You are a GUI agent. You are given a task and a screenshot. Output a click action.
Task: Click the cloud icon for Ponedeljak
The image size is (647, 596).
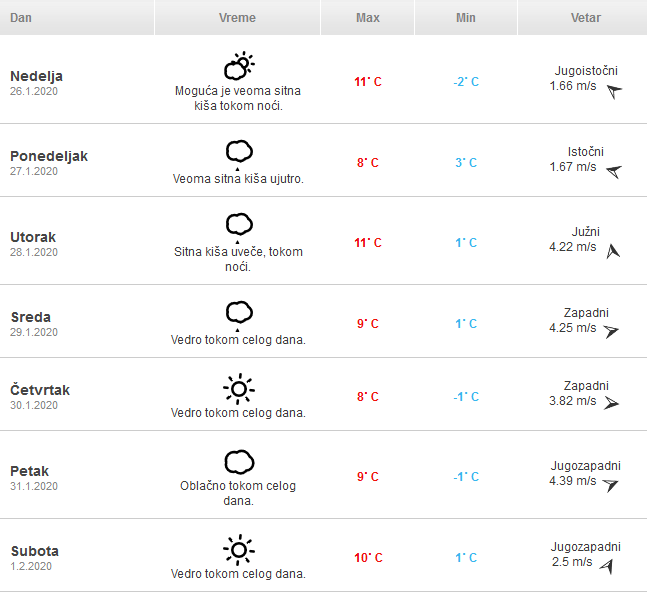(238, 152)
